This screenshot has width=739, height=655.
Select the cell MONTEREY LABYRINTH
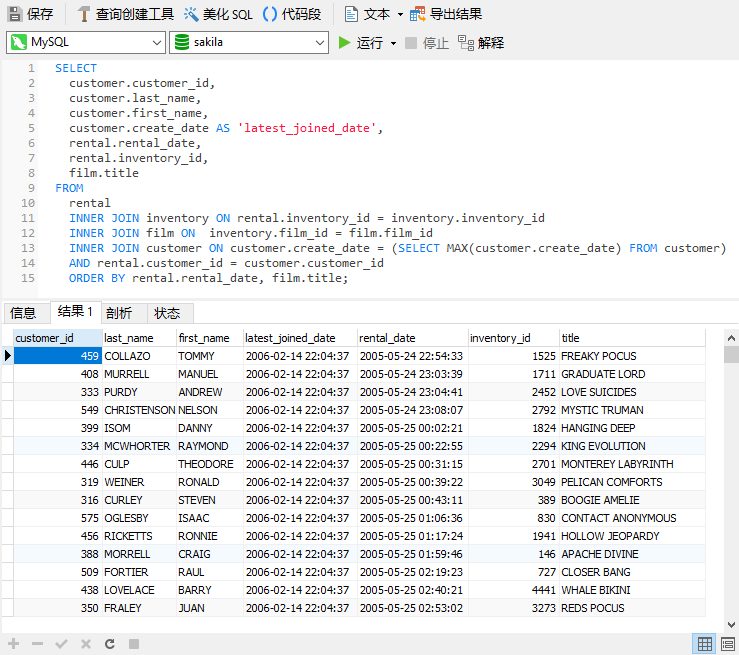point(632,464)
